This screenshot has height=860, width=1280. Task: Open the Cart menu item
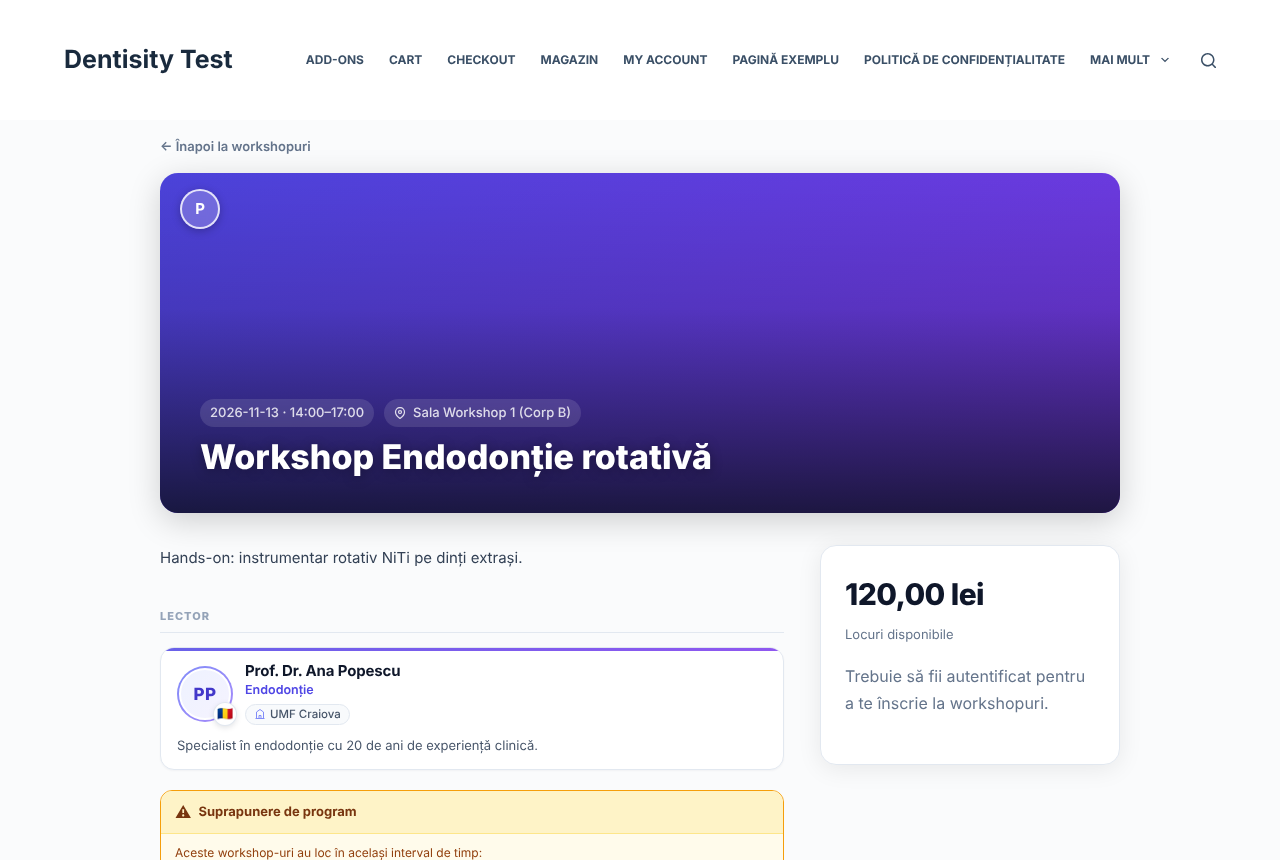pos(405,60)
